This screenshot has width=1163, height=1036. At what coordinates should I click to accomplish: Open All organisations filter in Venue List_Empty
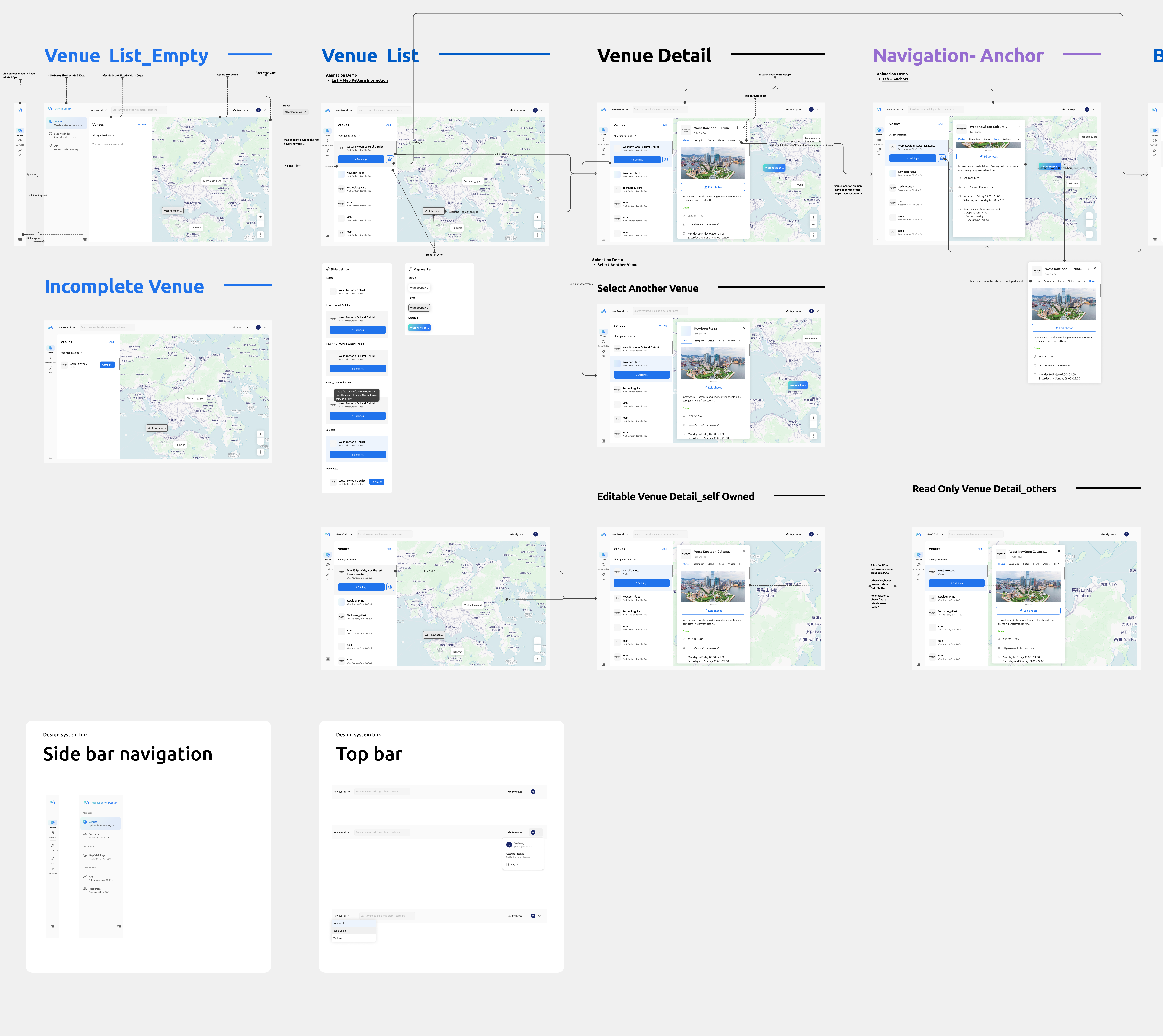[104, 135]
